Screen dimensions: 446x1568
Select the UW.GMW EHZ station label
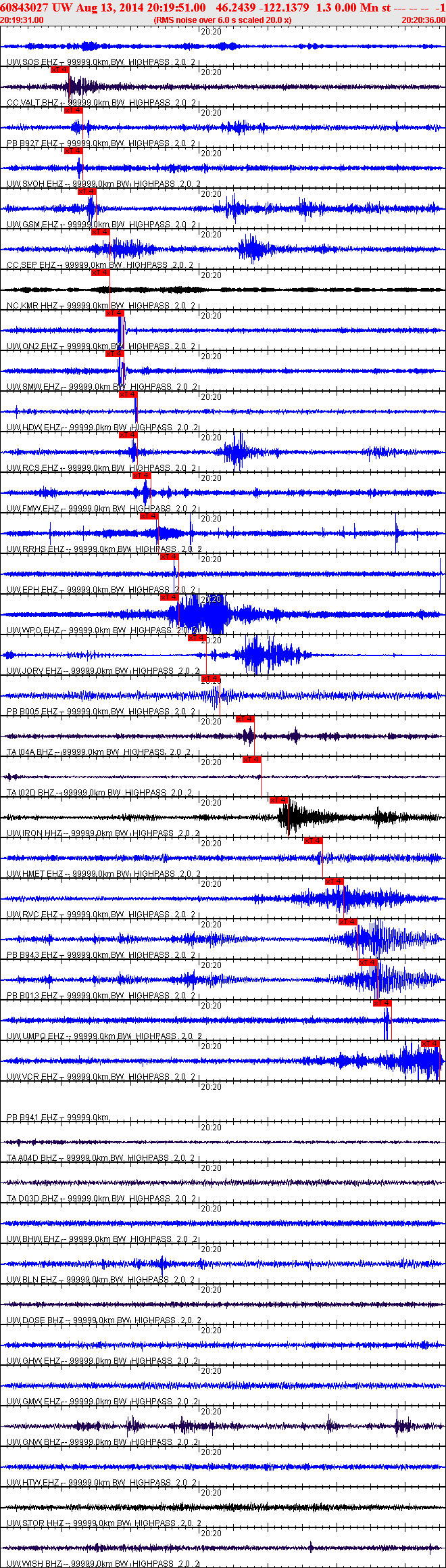point(34,1402)
